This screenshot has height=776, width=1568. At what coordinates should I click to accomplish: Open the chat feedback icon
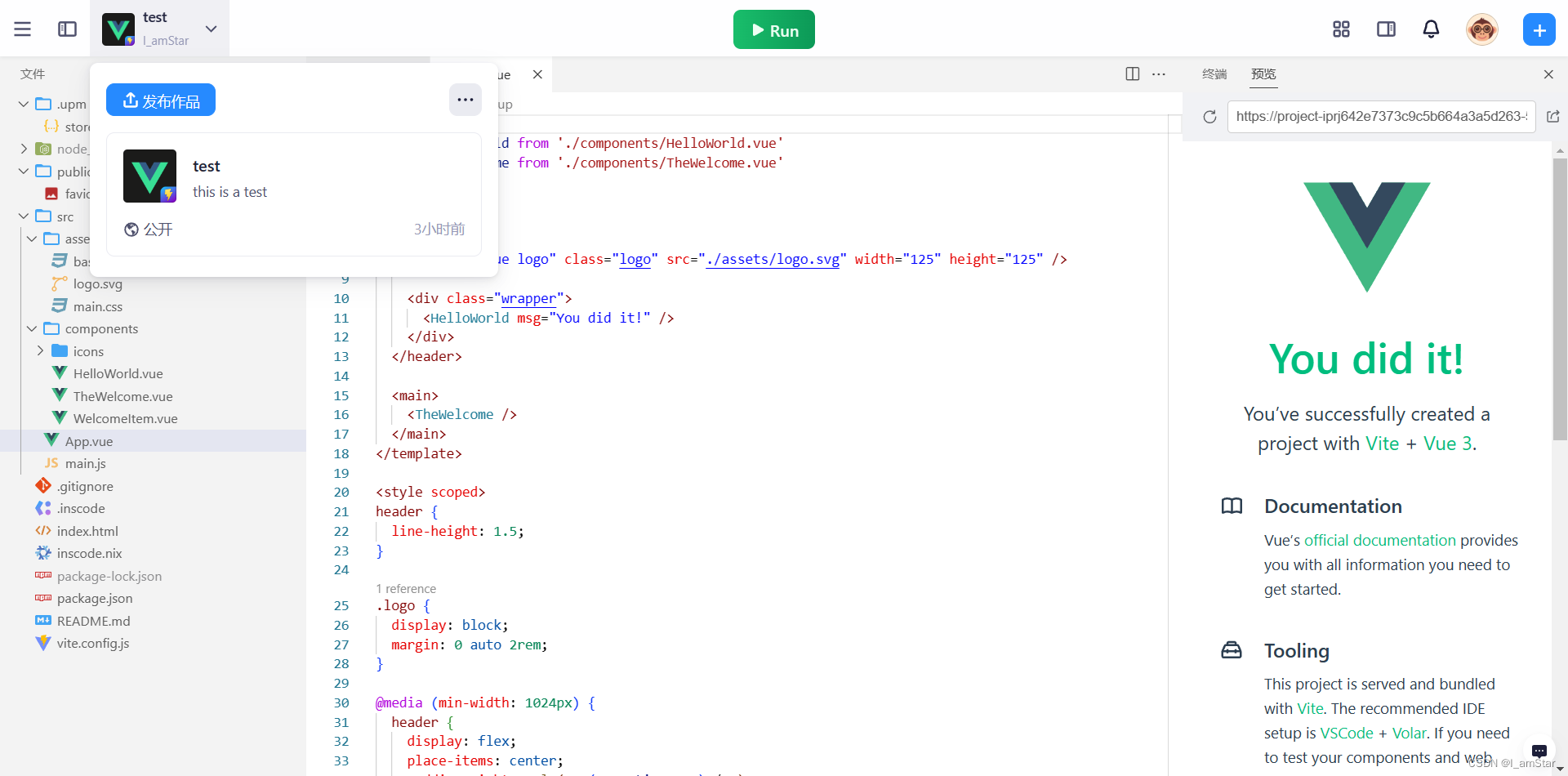[1539, 751]
